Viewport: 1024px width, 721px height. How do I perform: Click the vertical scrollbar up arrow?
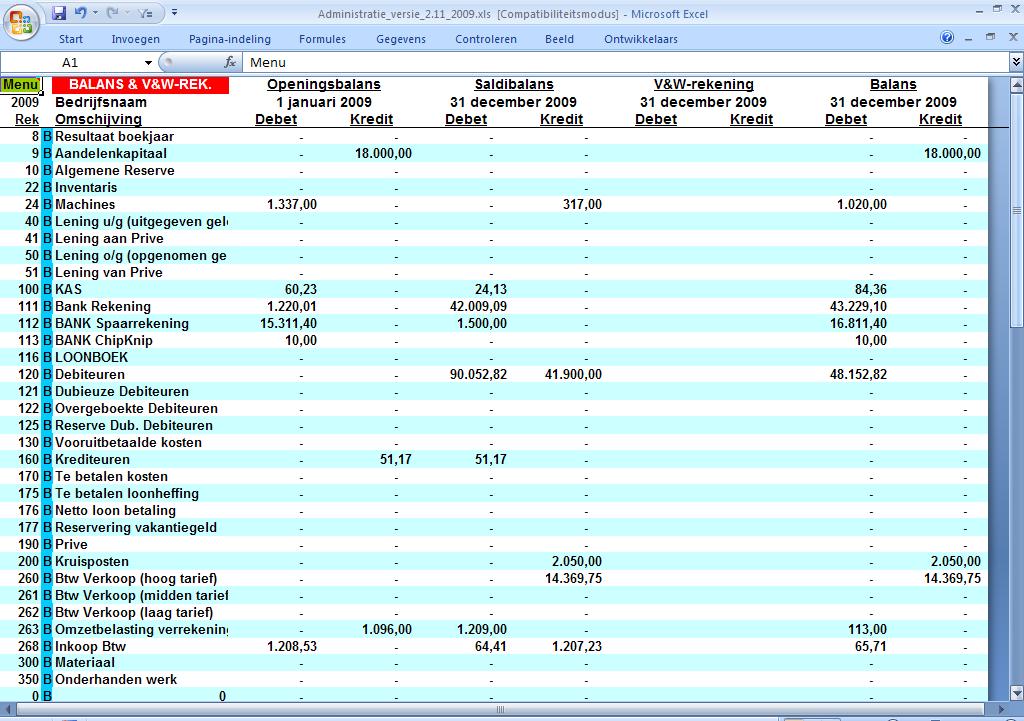pos(1016,85)
